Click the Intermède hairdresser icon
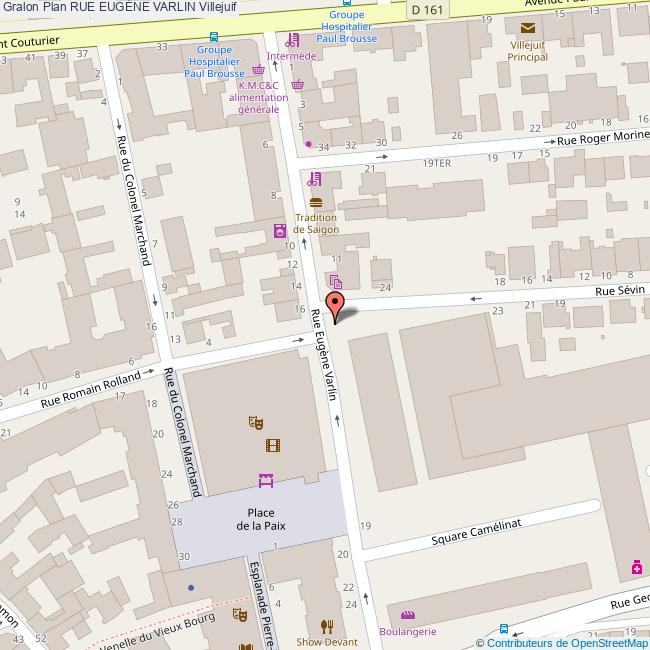650x650 pixels. tap(292, 41)
